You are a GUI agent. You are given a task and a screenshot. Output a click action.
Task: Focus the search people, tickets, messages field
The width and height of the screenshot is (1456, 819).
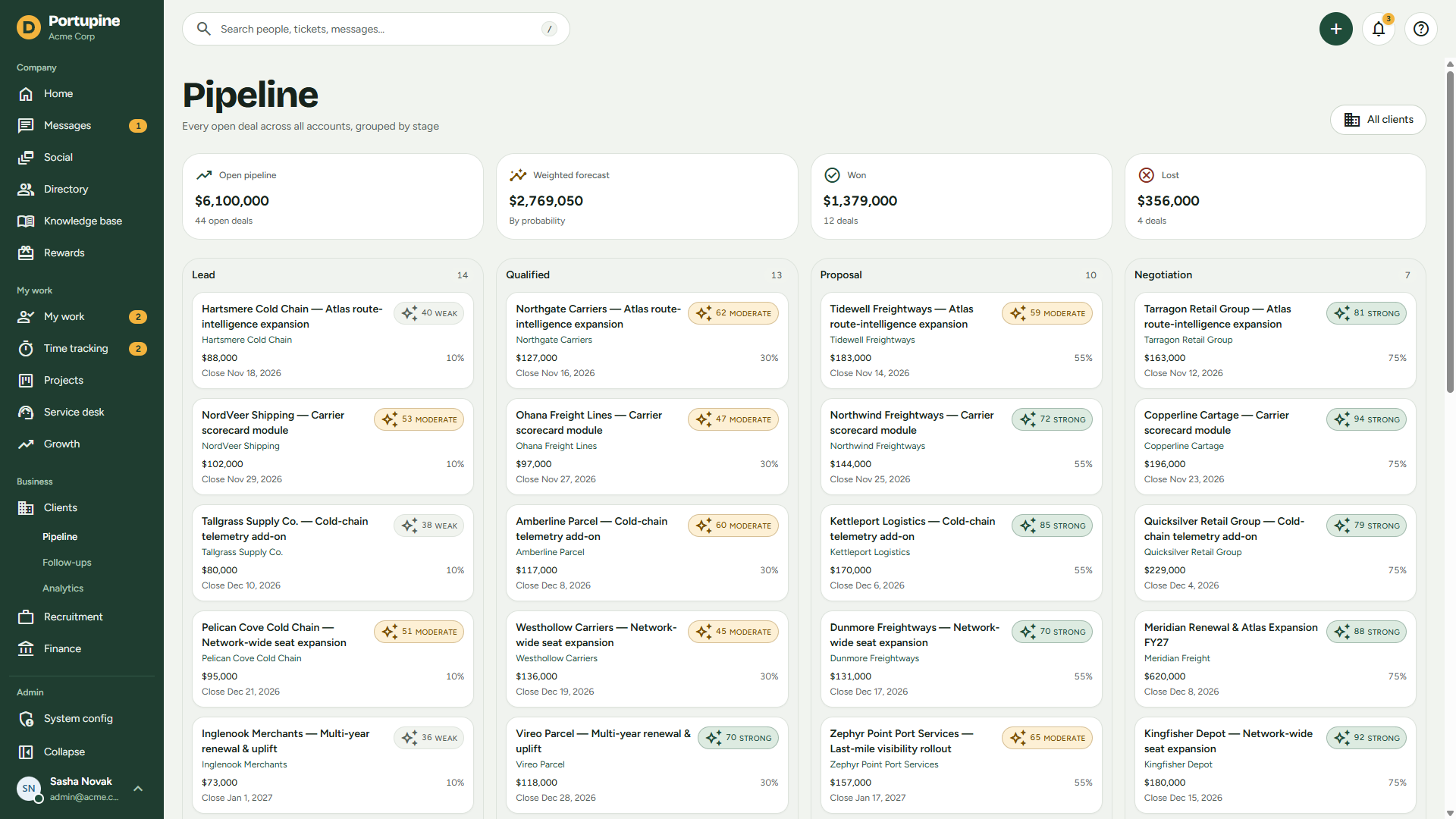[x=376, y=29]
